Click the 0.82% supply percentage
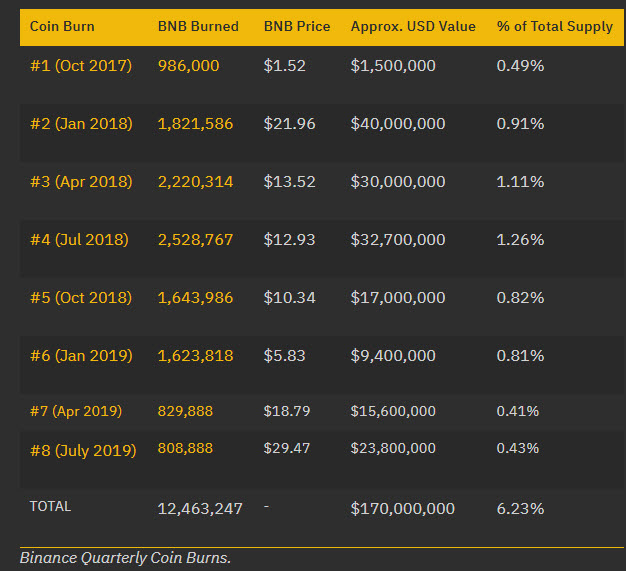The image size is (626, 571). pos(520,298)
